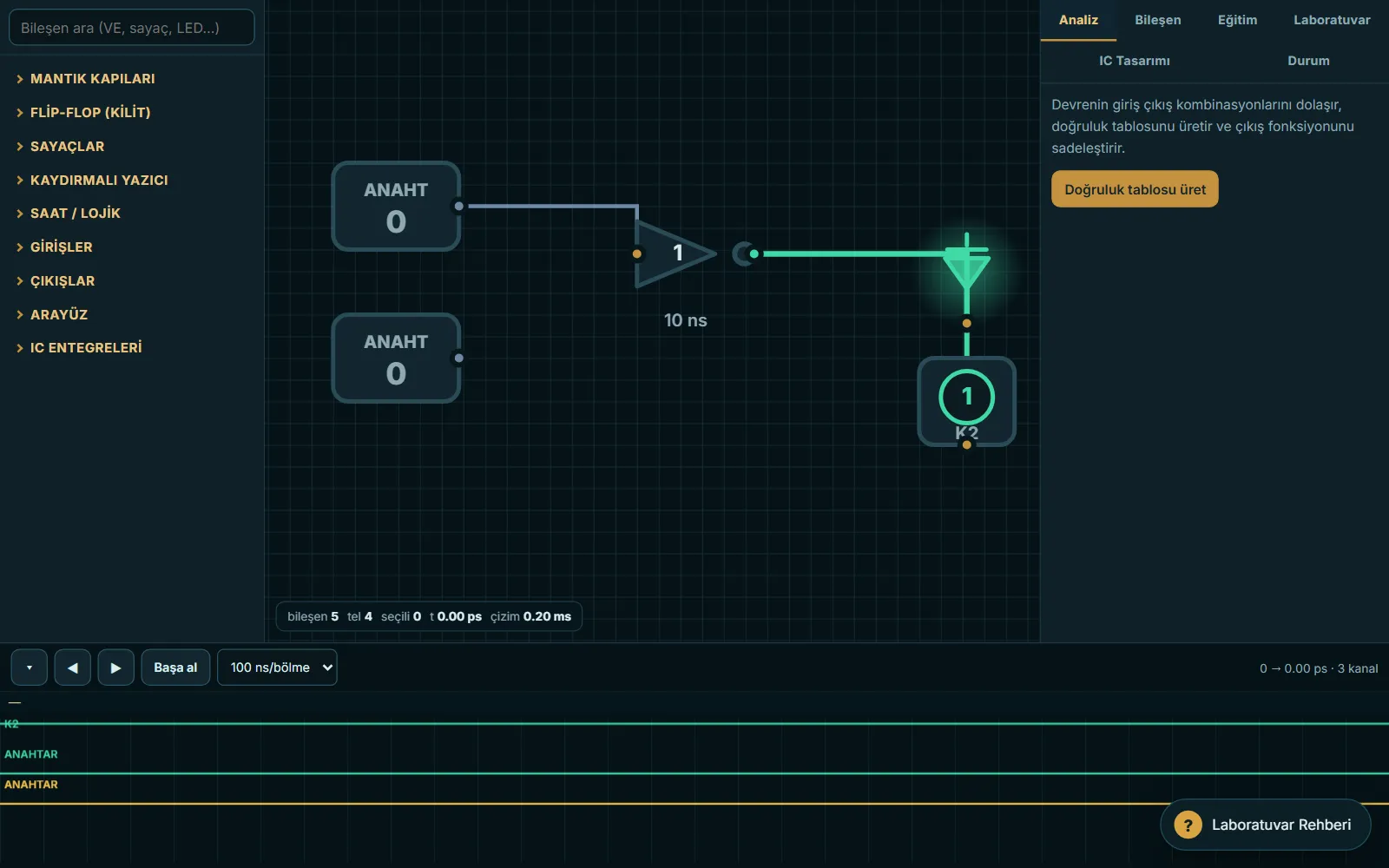Open the small dropdown arrow beside playback
The width and height of the screenshot is (1389, 868).
[30, 667]
